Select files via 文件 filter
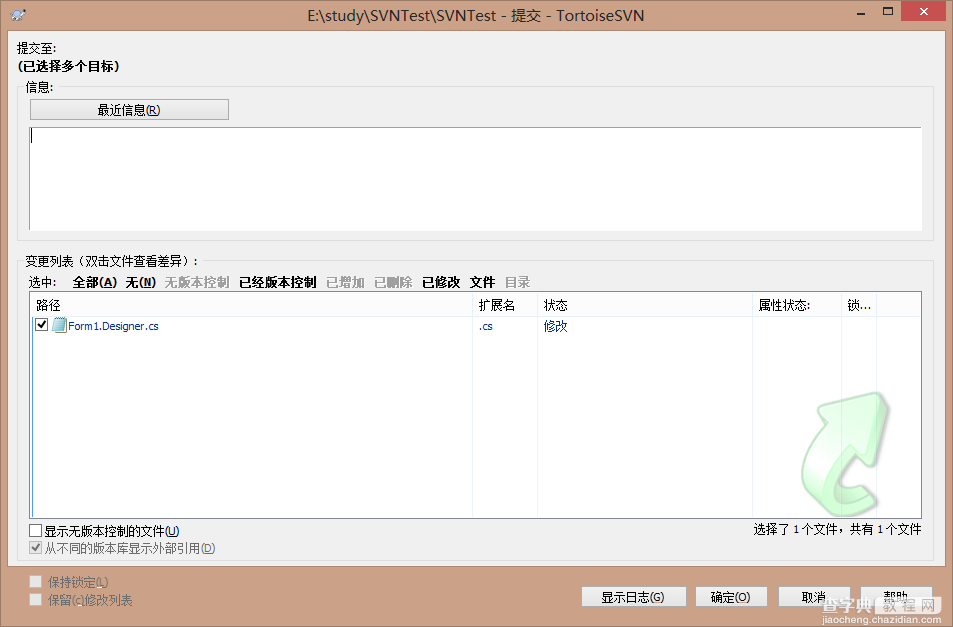Viewport: 953px width, 627px height. pyautogui.click(x=483, y=283)
